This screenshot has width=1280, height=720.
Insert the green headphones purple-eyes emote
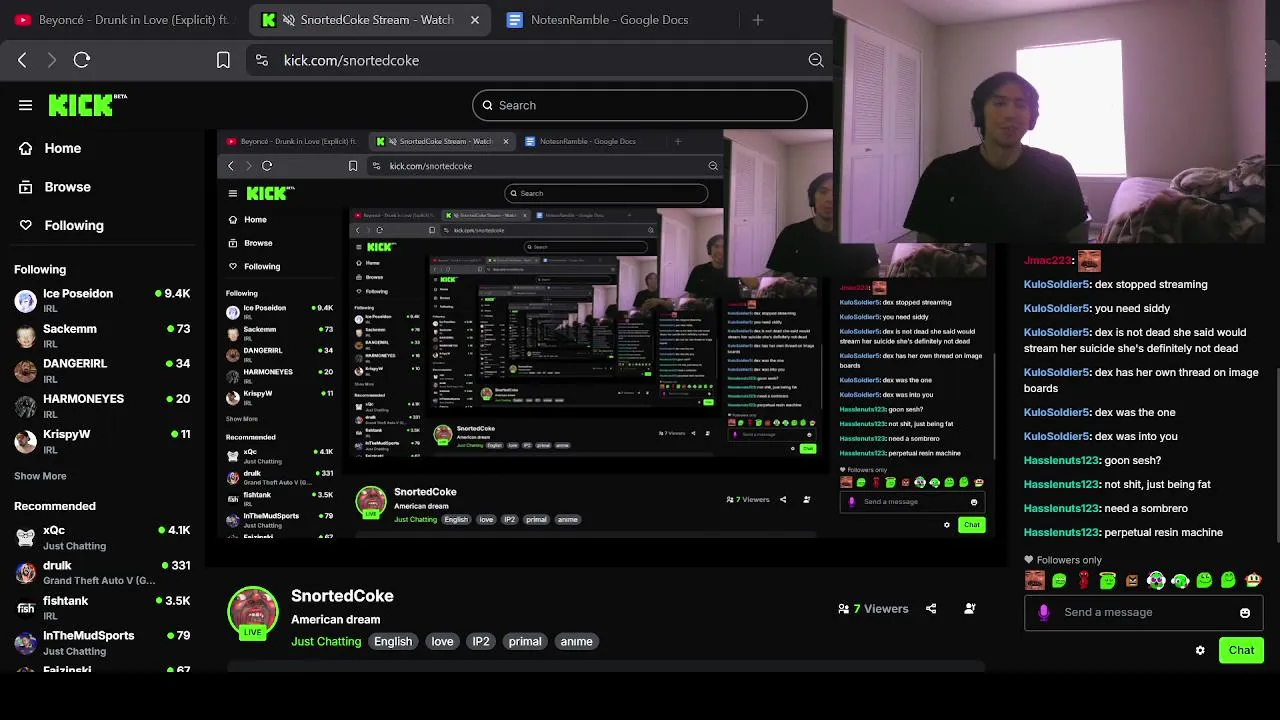[x=1156, y=580]
